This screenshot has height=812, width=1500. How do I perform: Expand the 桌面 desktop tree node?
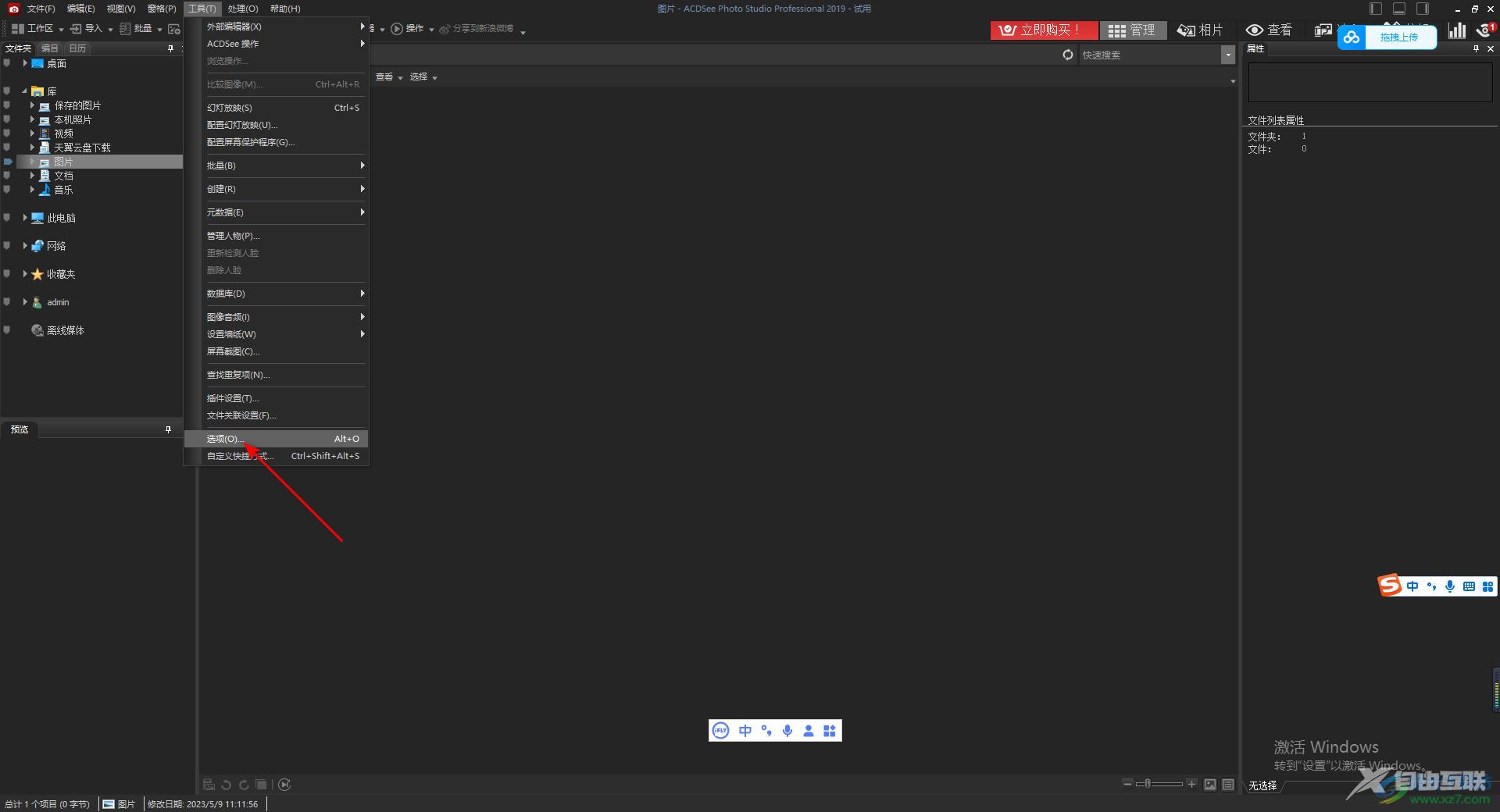[x=25, y=63]
